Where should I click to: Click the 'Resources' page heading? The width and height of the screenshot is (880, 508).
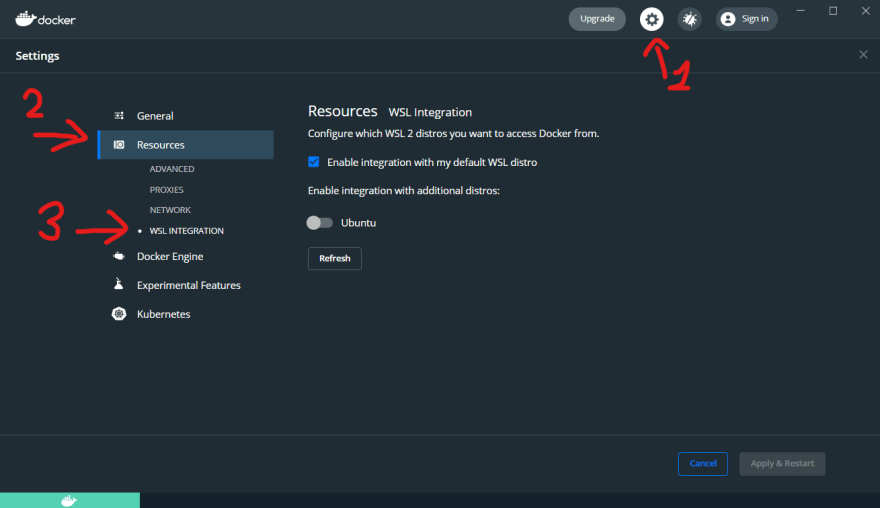(x=342, y=111)
